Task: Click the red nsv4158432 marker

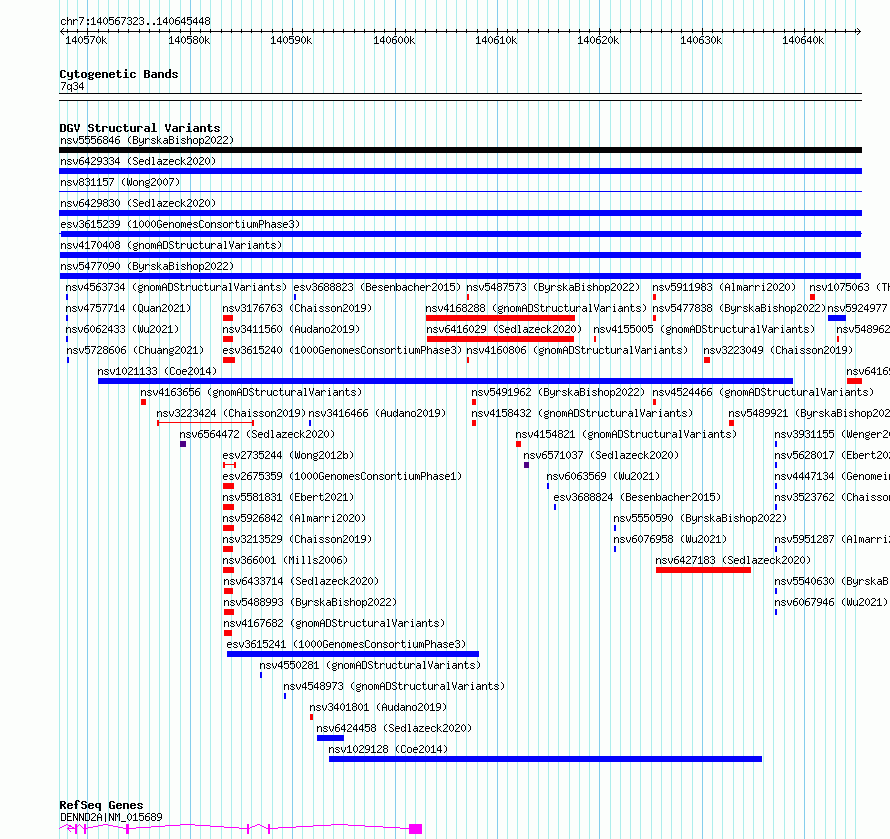Action: 474,423
